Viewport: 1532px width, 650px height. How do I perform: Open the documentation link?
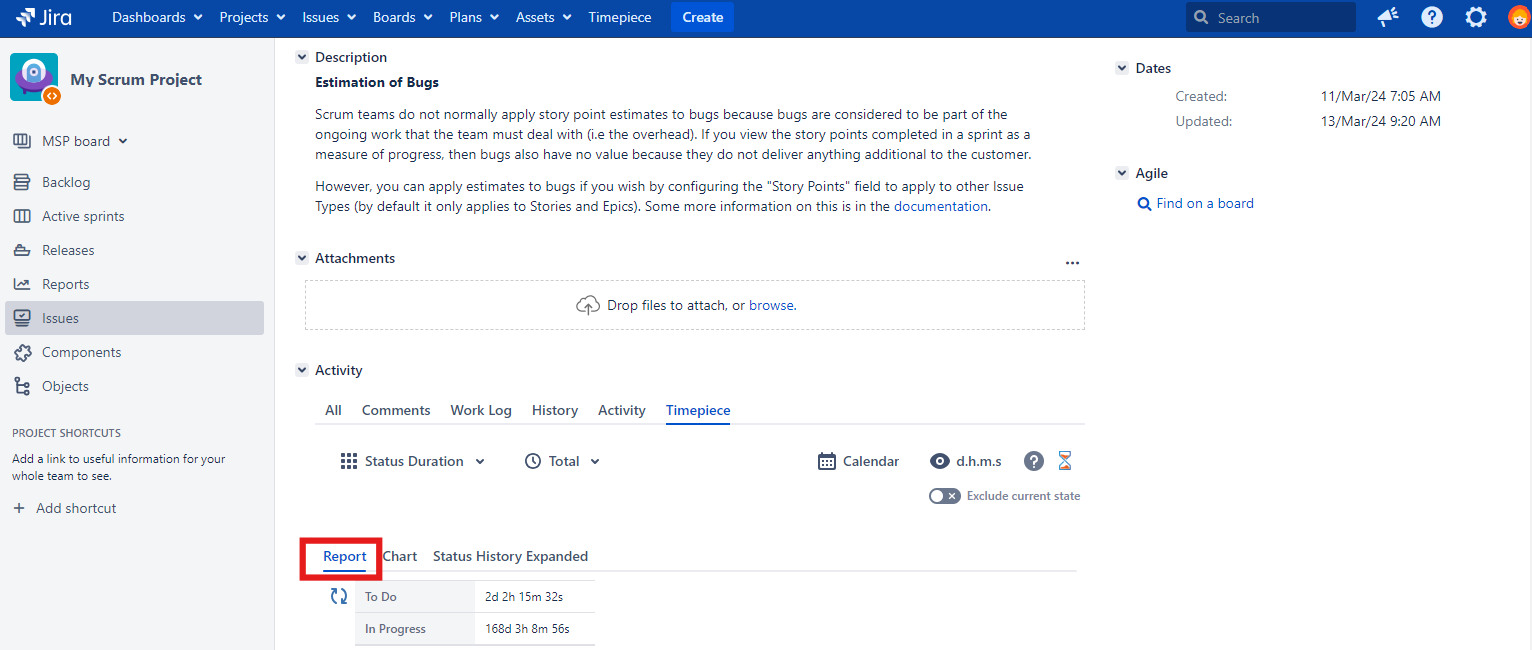[940, 206]
